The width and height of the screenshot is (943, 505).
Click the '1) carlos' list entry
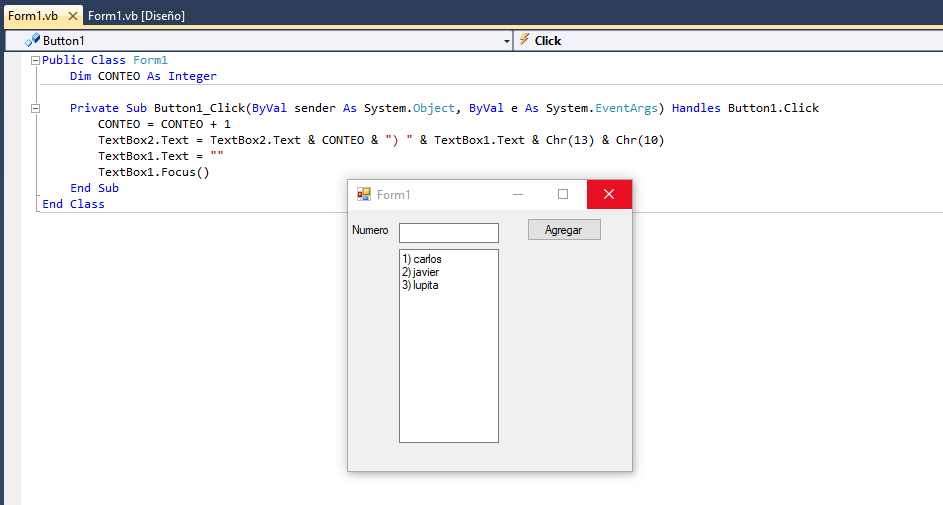coord(422,259)
